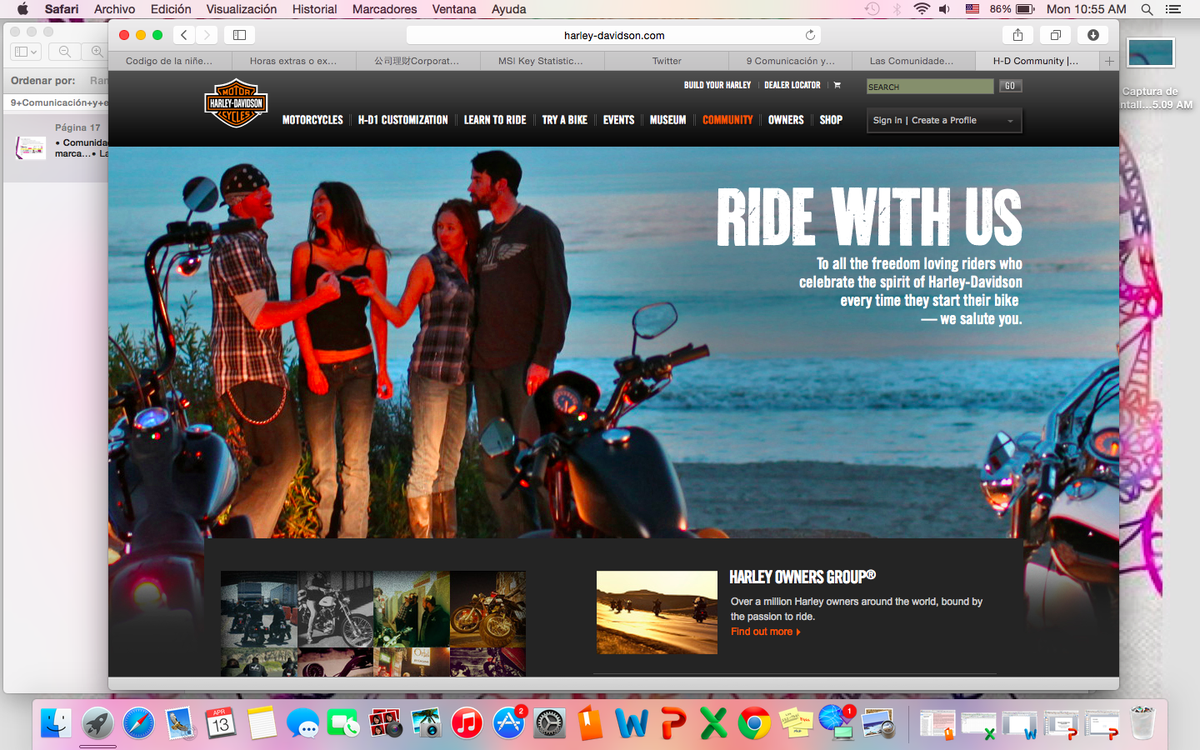
Task: Open Calendar in the Dock
Action: click(x=221, y=722)
